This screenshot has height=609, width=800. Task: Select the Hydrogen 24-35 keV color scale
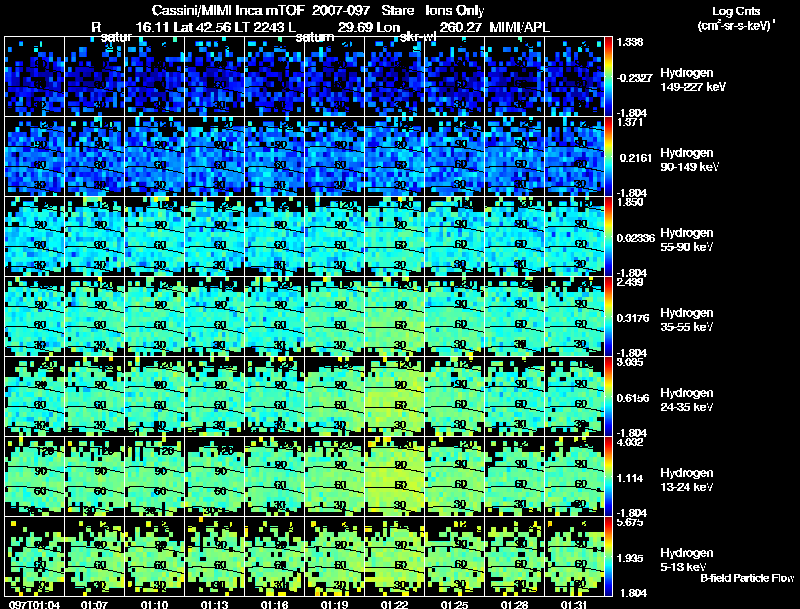coord(609,396)
